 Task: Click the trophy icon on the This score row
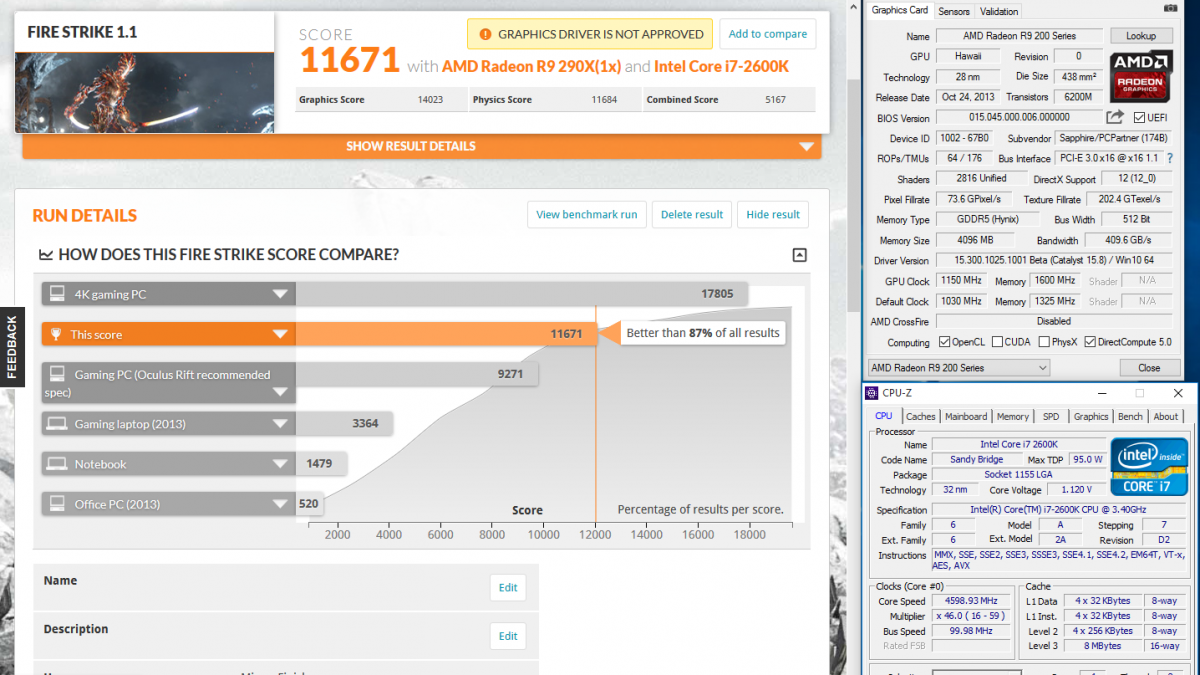click(57, 334)
